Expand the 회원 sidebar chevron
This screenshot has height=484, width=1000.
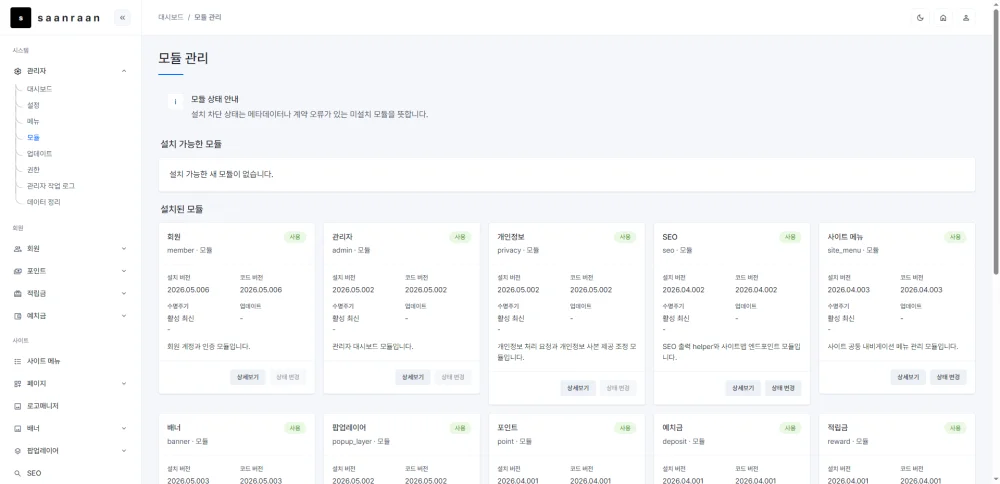124,249
